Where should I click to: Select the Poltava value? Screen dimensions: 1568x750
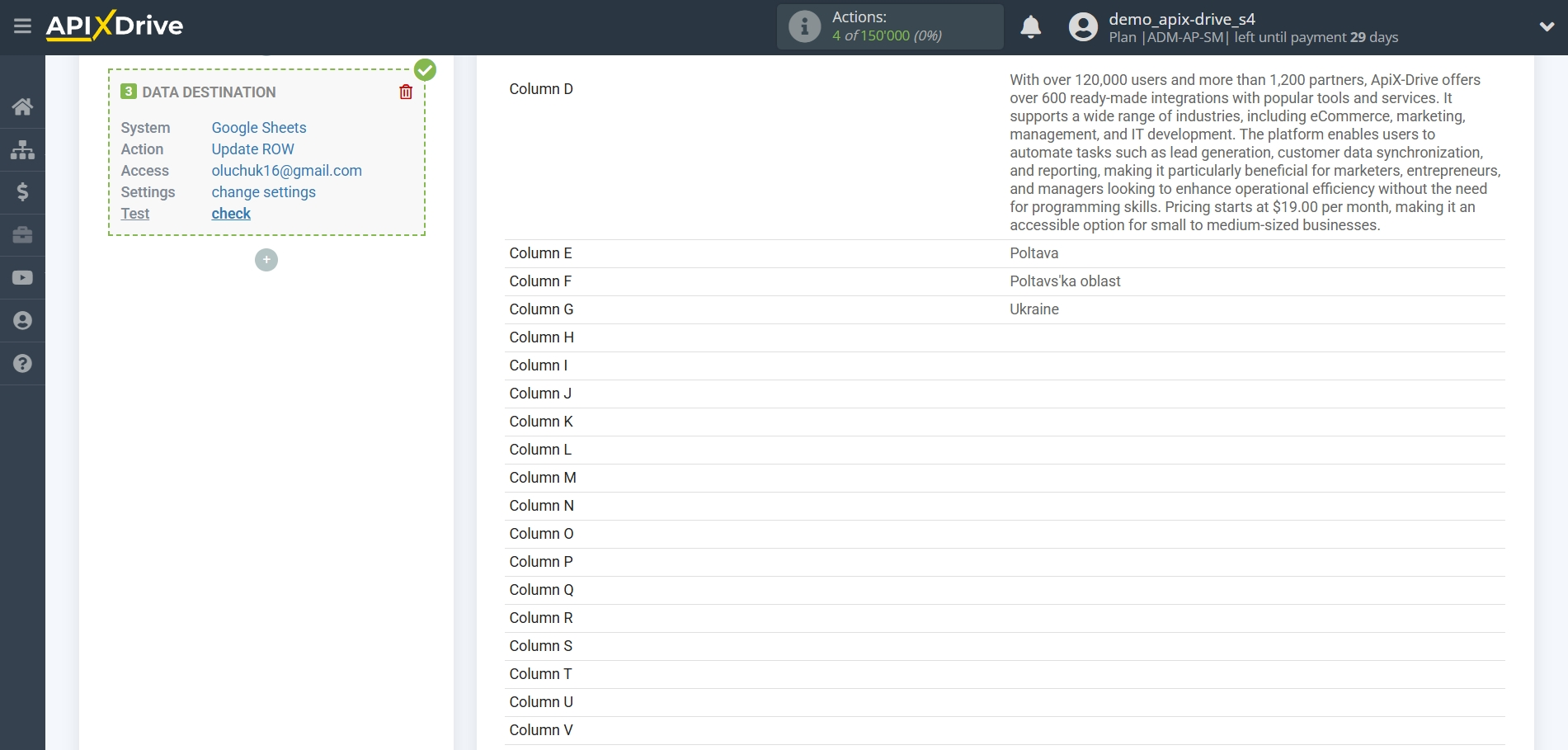[x=1034, y=253]
